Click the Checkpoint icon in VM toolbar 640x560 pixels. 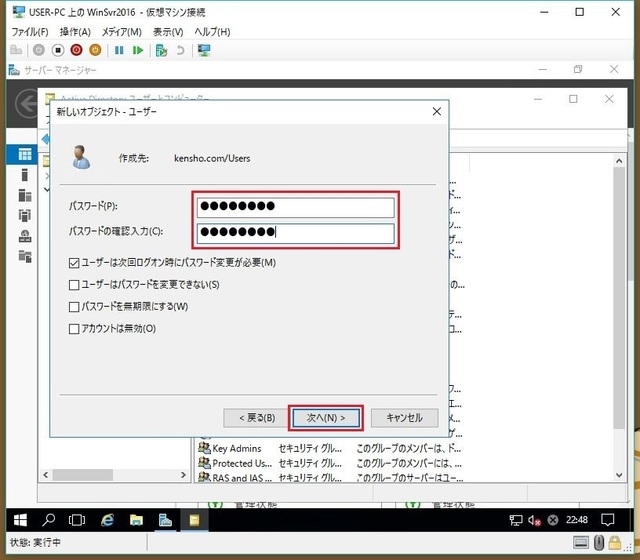point(160,50)
